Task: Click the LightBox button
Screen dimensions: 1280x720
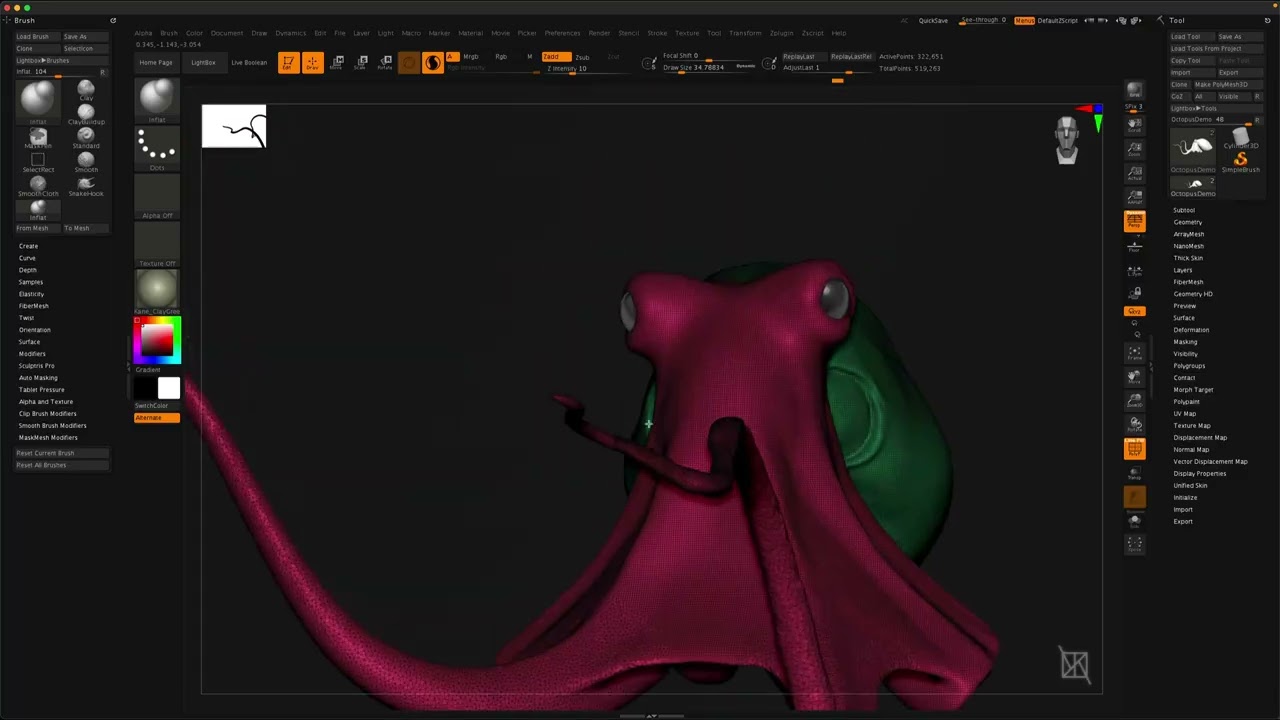Action: [203, 63]
